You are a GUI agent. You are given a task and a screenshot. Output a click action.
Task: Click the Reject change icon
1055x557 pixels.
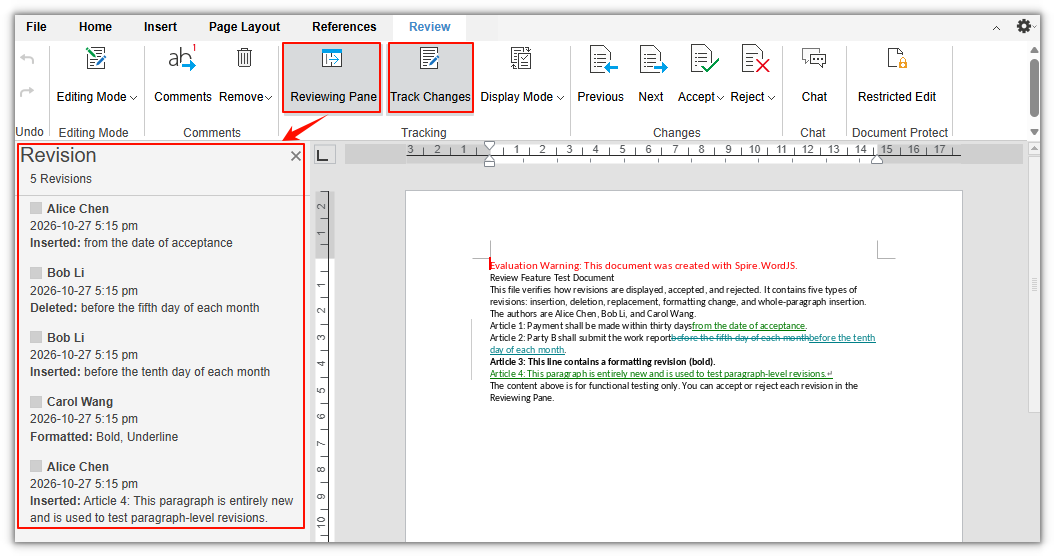coord(755,59)
